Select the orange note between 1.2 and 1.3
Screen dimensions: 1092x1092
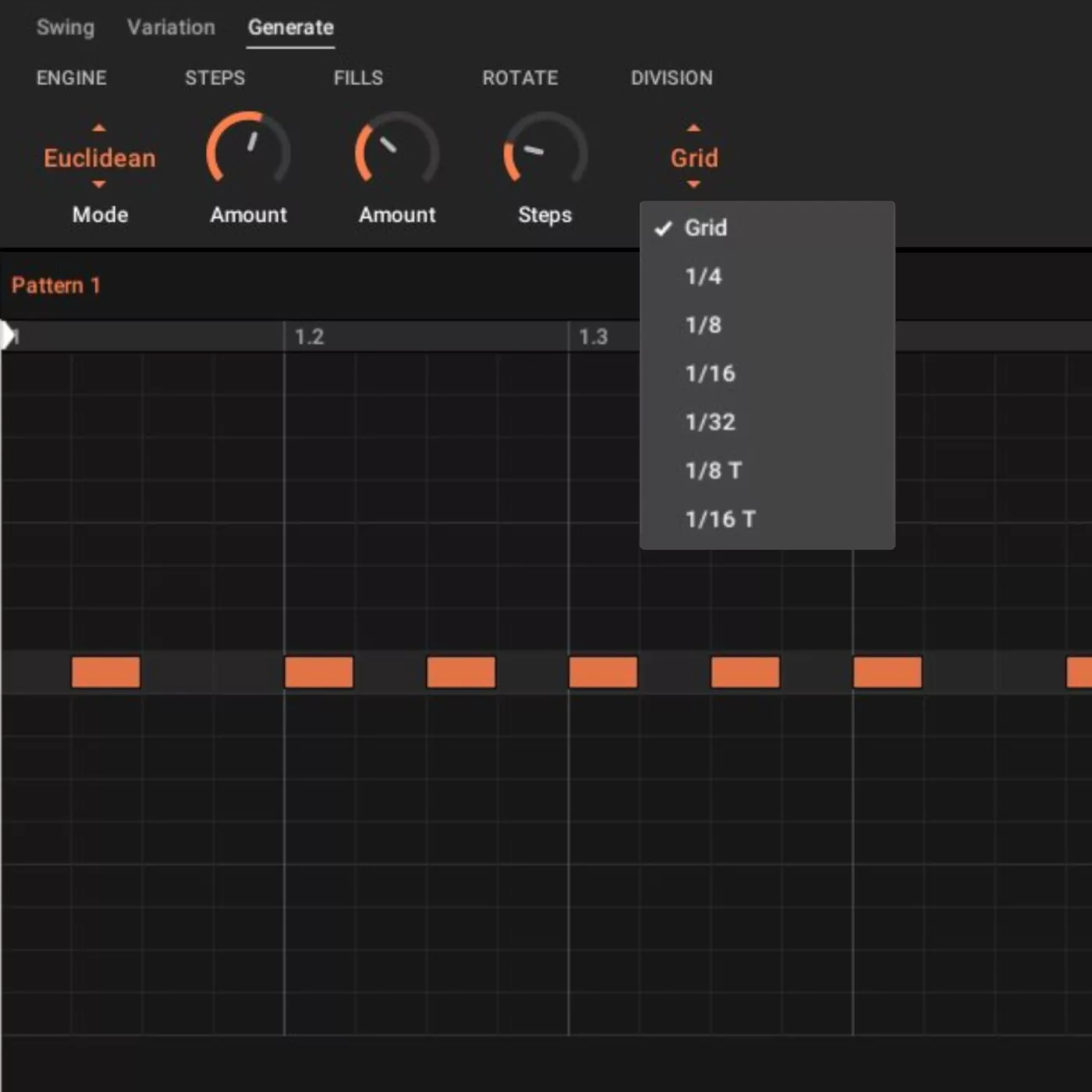[461, 672]
